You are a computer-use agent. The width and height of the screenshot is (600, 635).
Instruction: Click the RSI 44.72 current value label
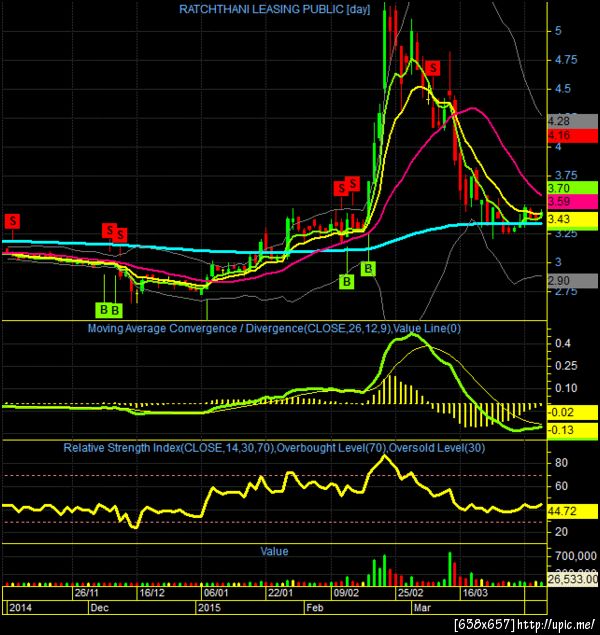(x=572, y=511)
